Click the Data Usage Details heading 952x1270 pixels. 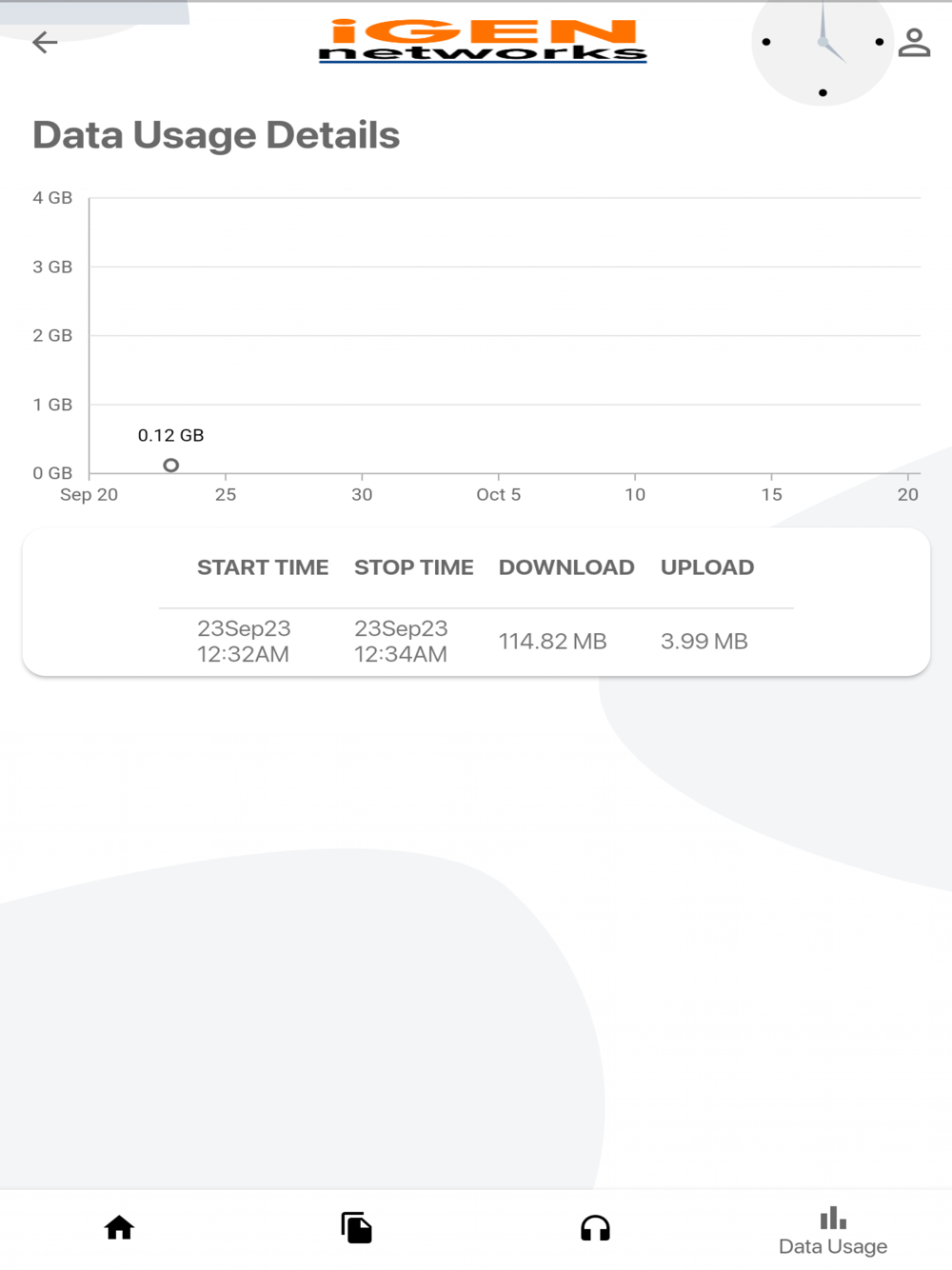click(216, 135)
